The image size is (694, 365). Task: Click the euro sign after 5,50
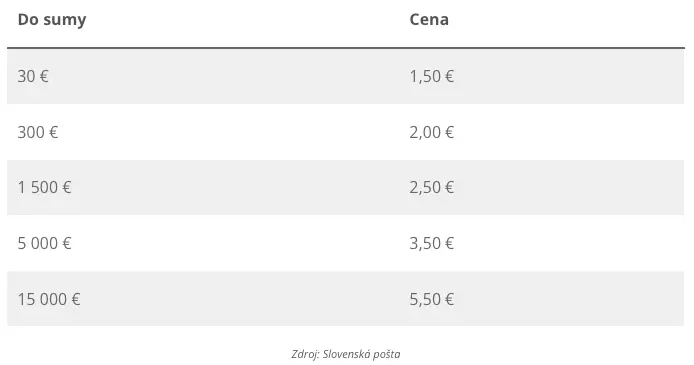tap(449, 299)
